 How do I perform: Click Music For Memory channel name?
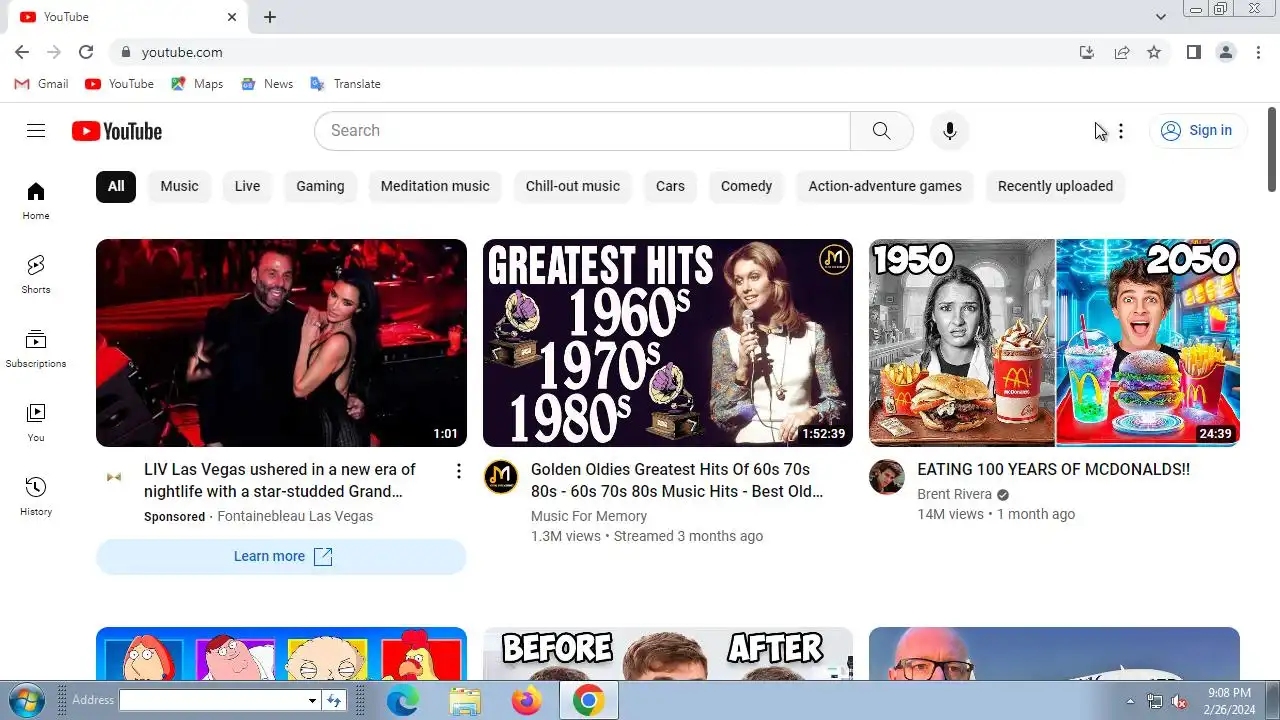click(589, 516)
